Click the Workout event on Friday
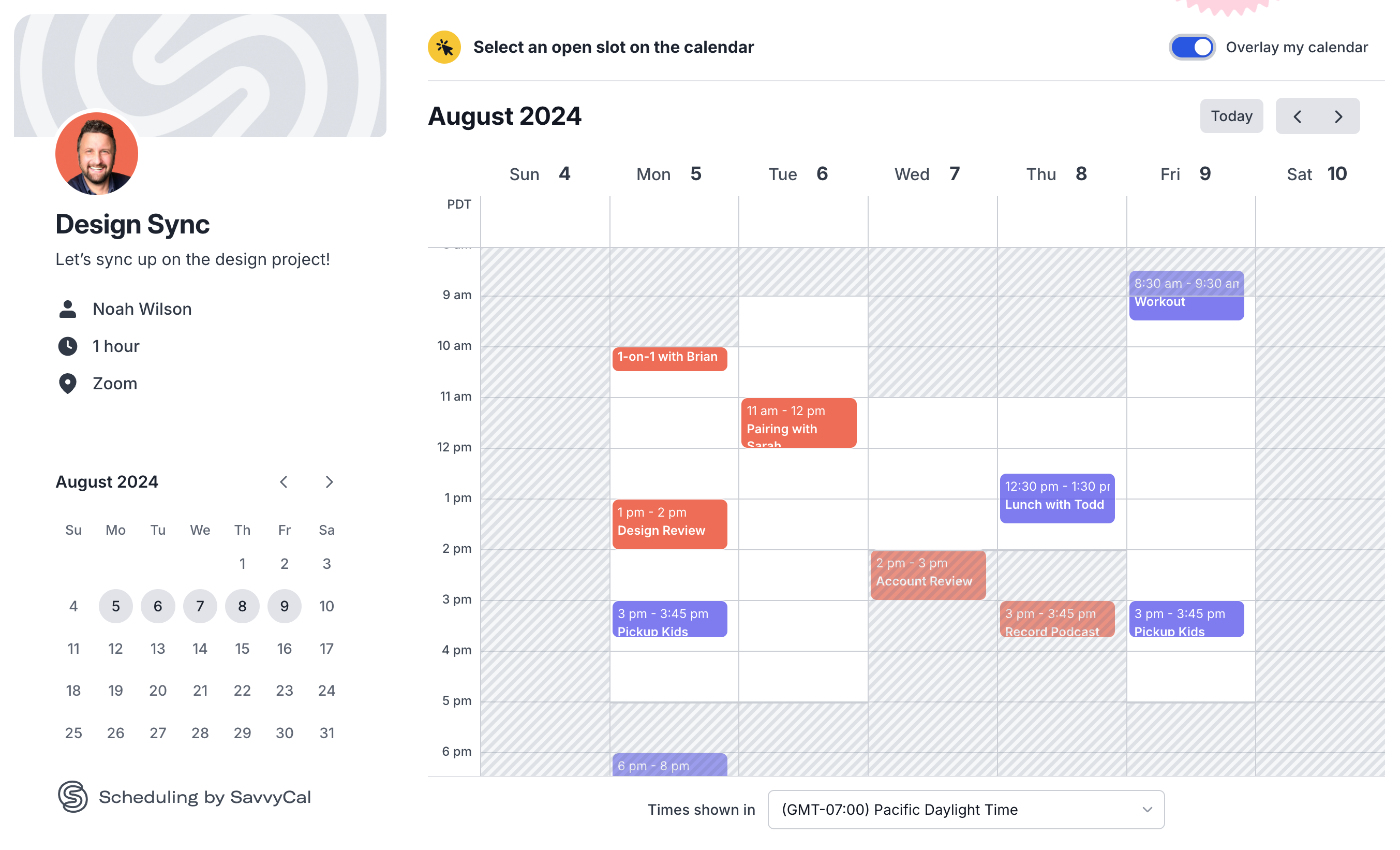The image size is (1400, 850). pos(1186,296)
